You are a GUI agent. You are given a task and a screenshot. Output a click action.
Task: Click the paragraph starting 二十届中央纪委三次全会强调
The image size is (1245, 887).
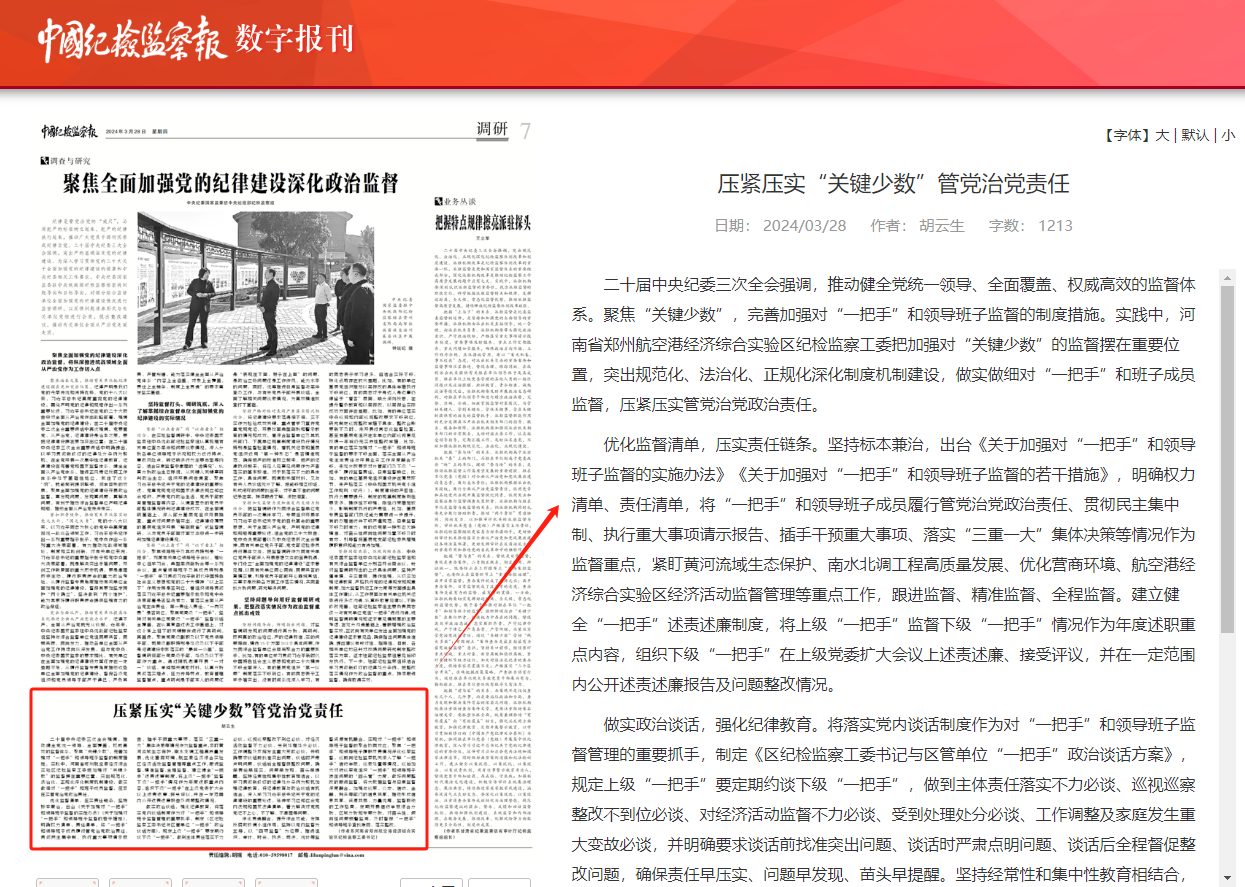(x=883, y=345)
